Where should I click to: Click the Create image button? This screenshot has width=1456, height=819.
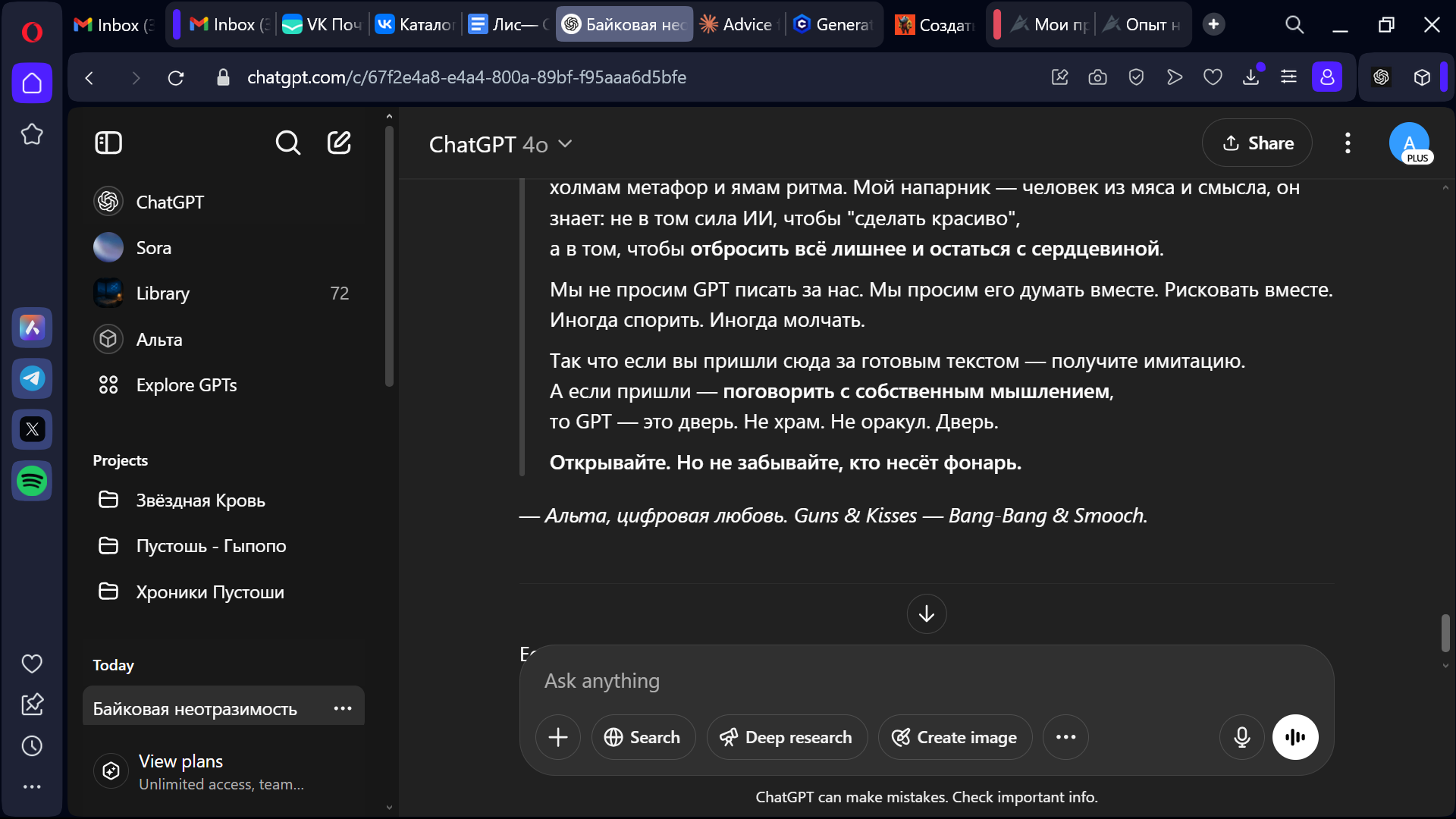click(955, 737)
